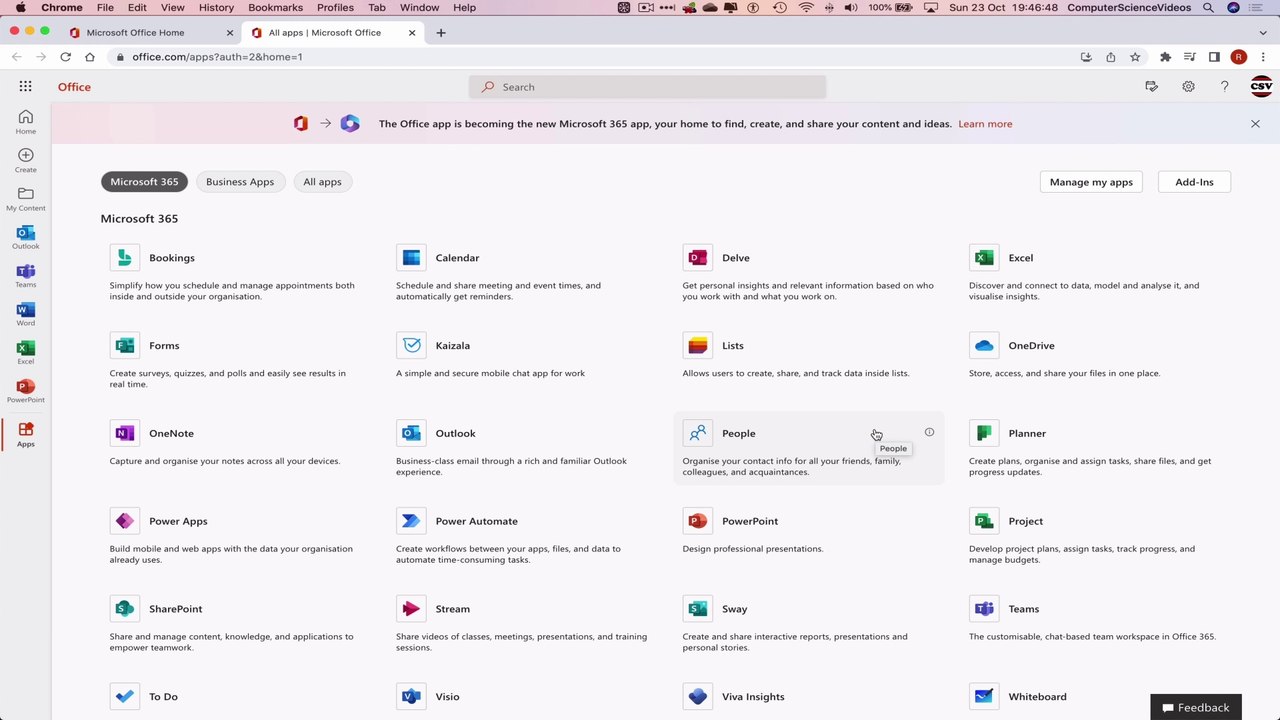Click the Wi-Fi icon in menu bar
The width and height of the screenshot is (1280, 720).
click(x=806, y=7)
